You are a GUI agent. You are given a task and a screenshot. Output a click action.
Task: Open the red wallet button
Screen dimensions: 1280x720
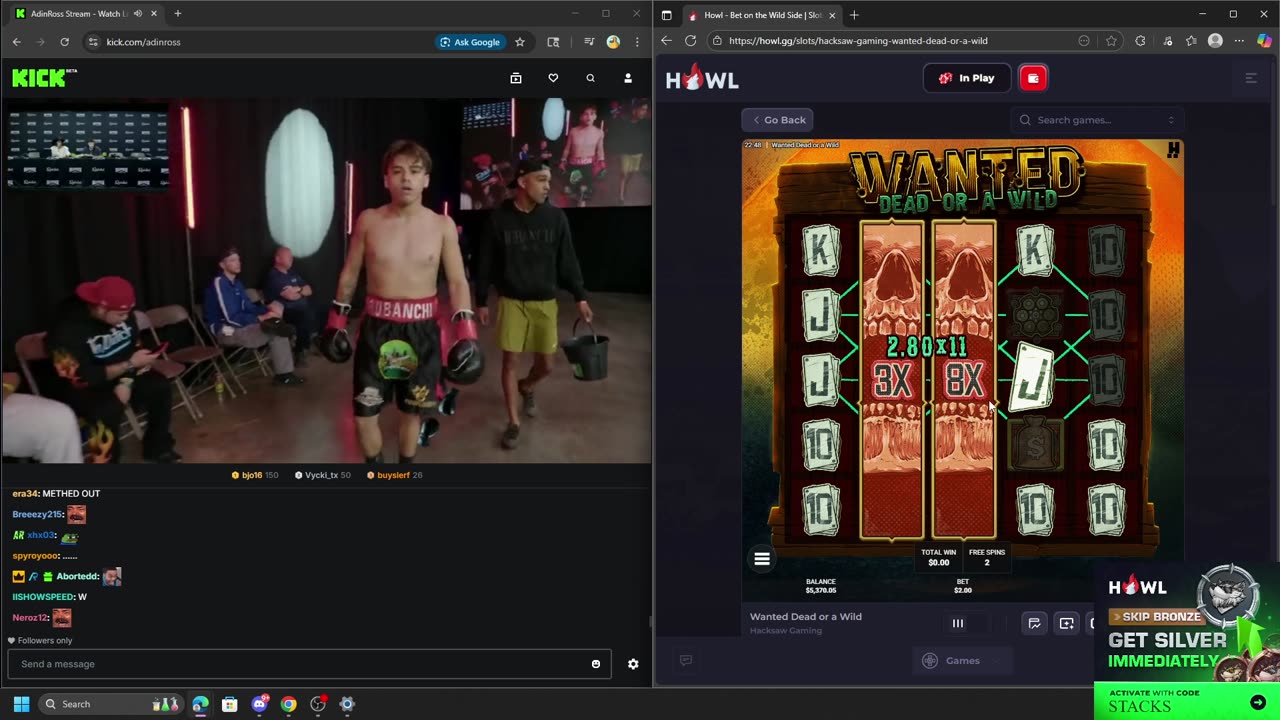[x=1033, y=78]
